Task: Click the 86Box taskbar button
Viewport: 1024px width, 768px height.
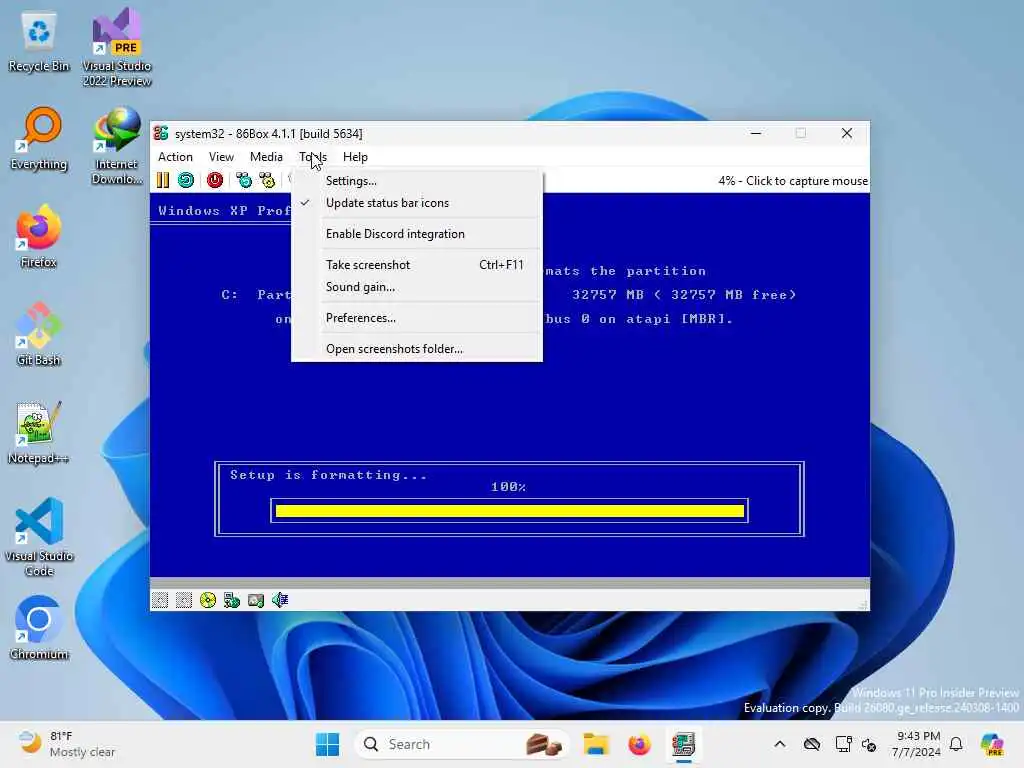Action: click(683, 744)
